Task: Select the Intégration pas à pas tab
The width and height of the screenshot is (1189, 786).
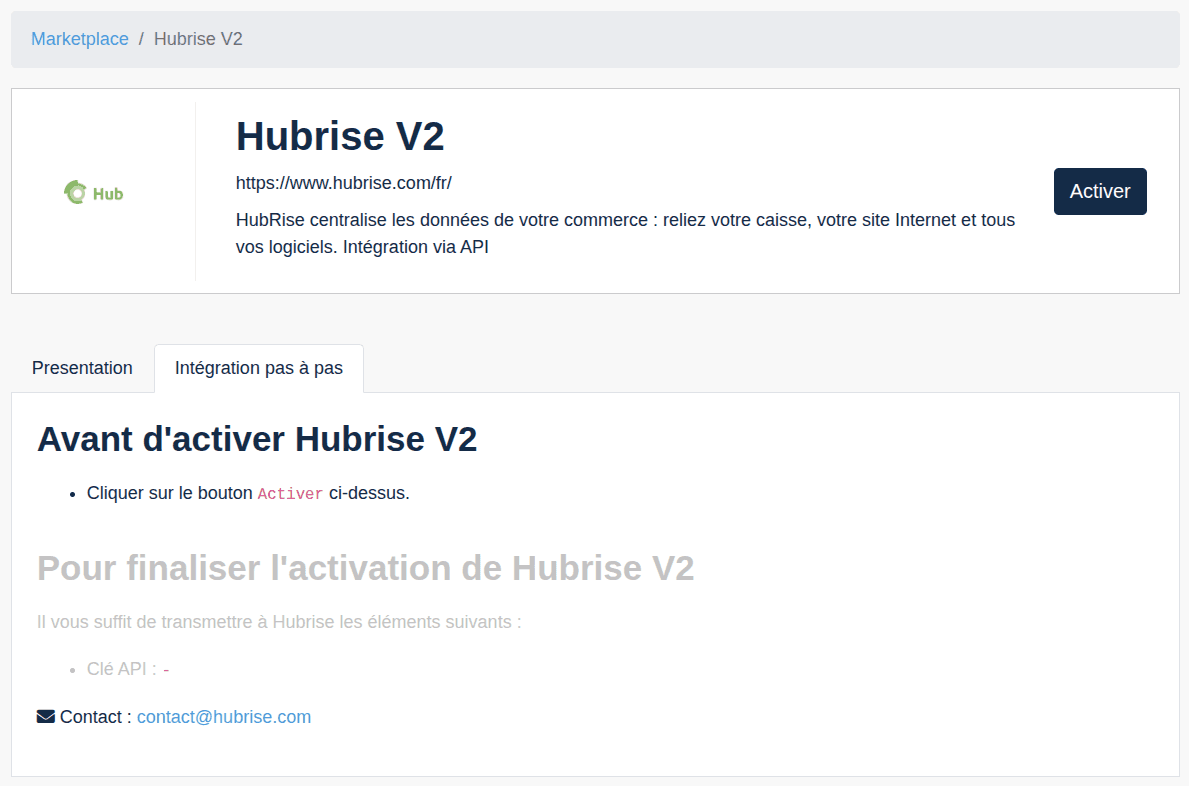Action: pos(258,368)
